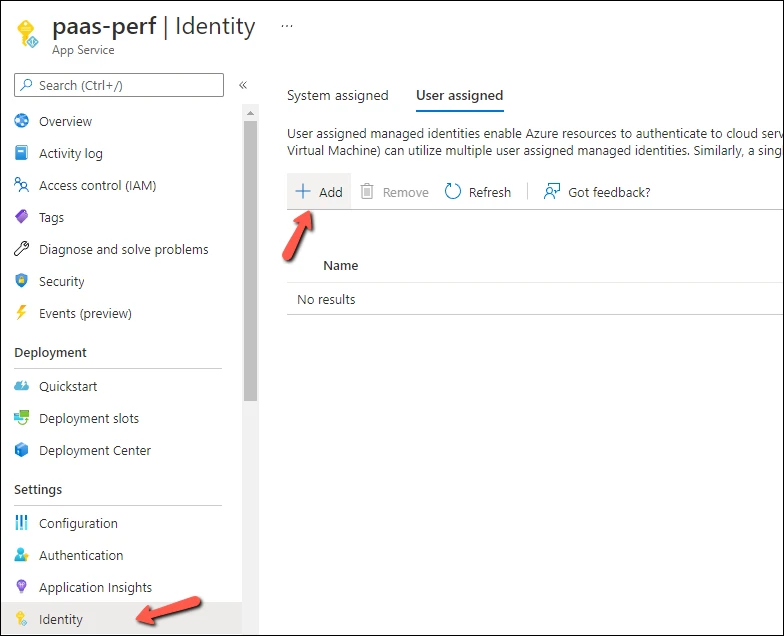Open Diagnose and solve problems
Screen dimensions: 784x636
click(124, 250)
